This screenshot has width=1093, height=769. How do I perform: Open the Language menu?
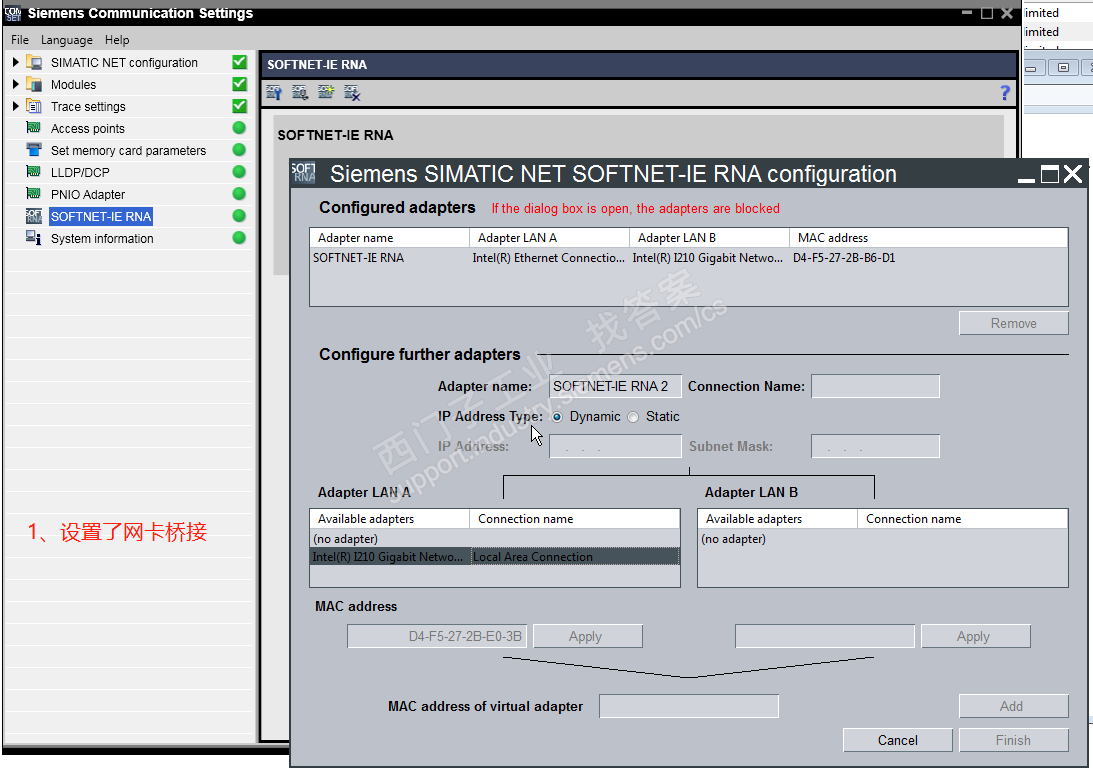coord(66,40)
